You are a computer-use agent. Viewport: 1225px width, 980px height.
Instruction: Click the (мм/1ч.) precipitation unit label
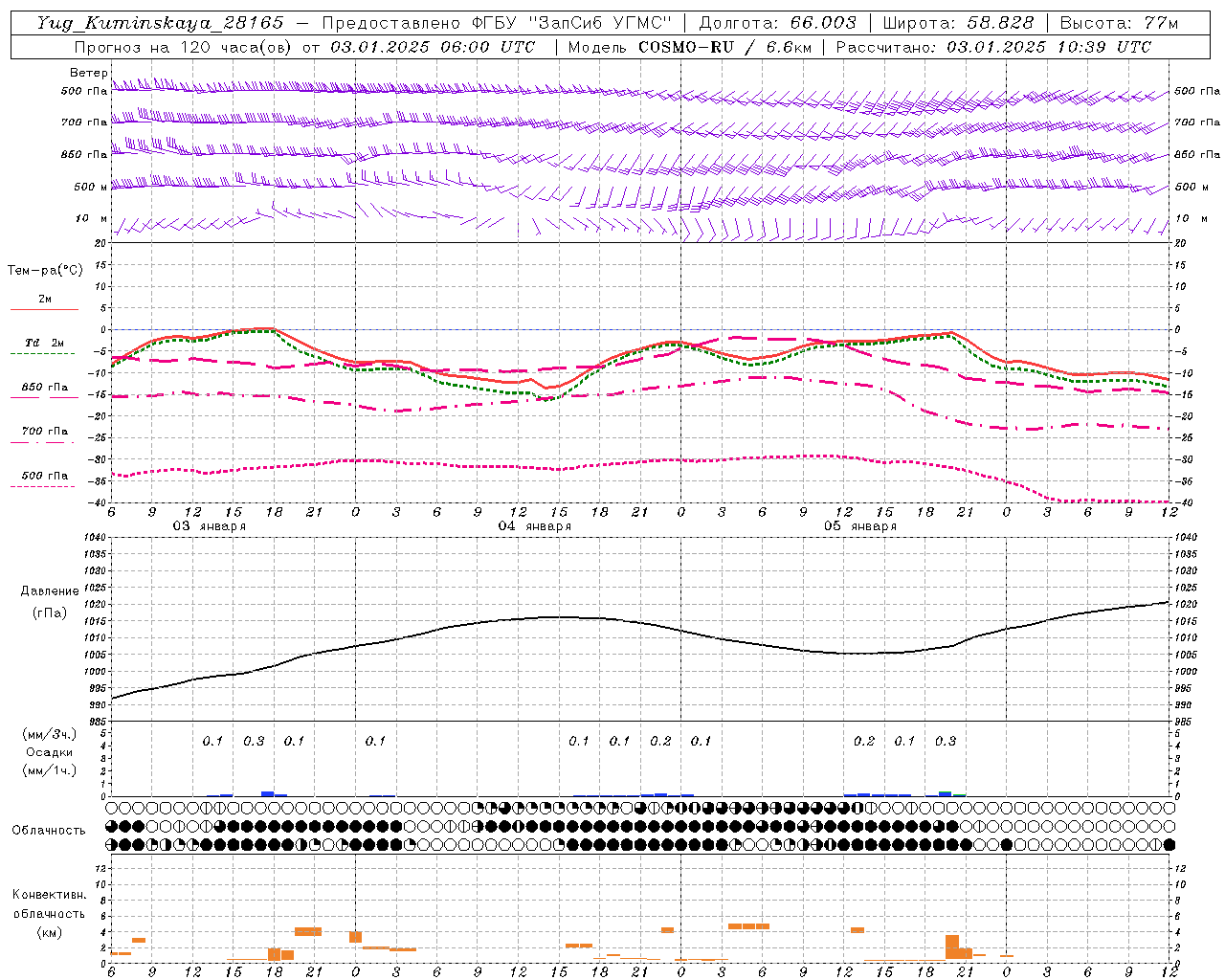click(50, 770)
